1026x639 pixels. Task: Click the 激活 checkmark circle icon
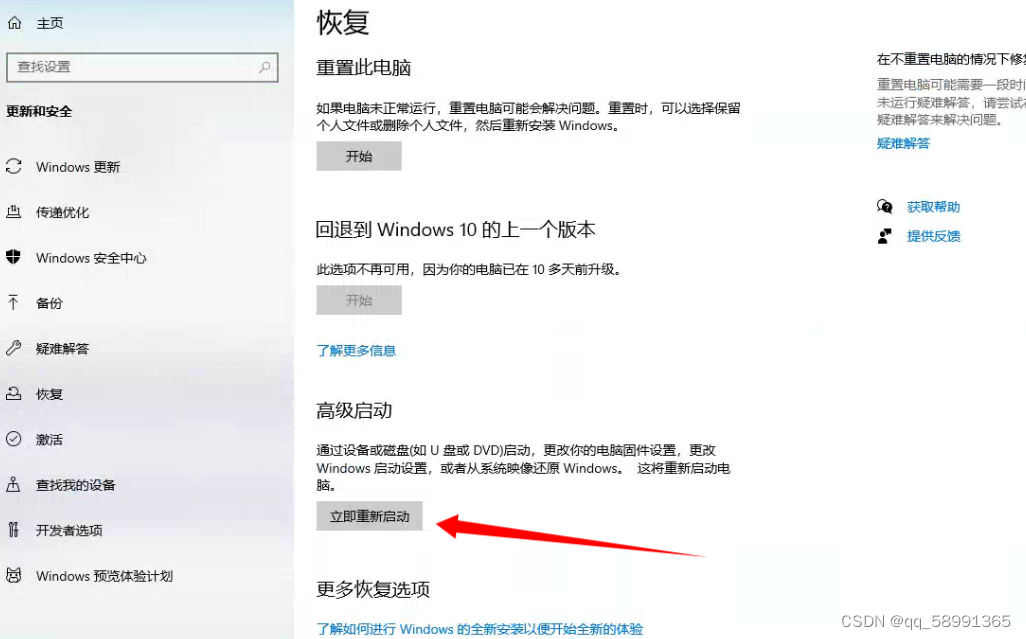pos(14,438)
